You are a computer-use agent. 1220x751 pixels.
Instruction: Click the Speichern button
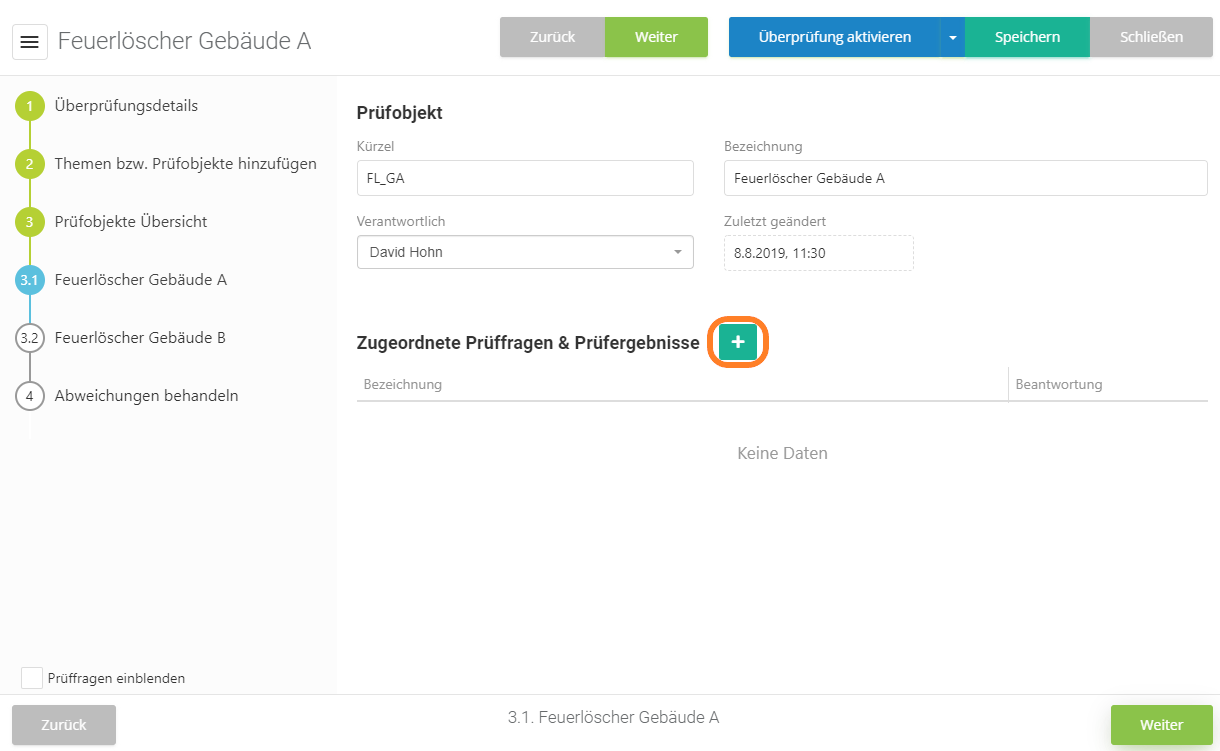click(1027, 37)
